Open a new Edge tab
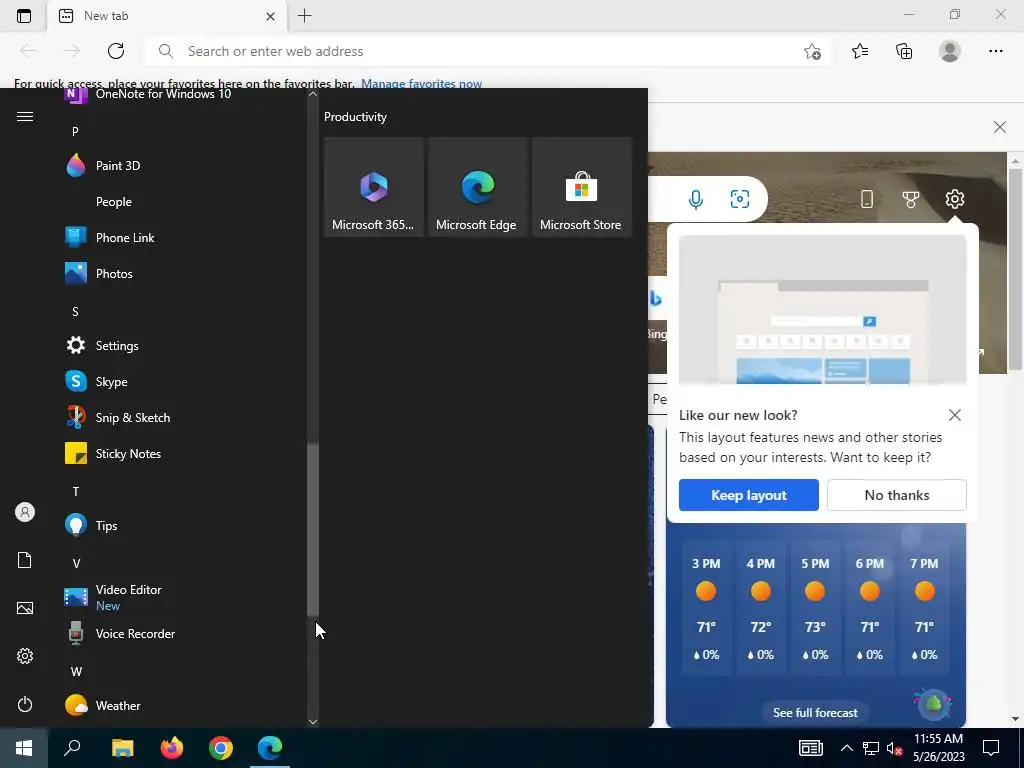 [x=304, y=16]
